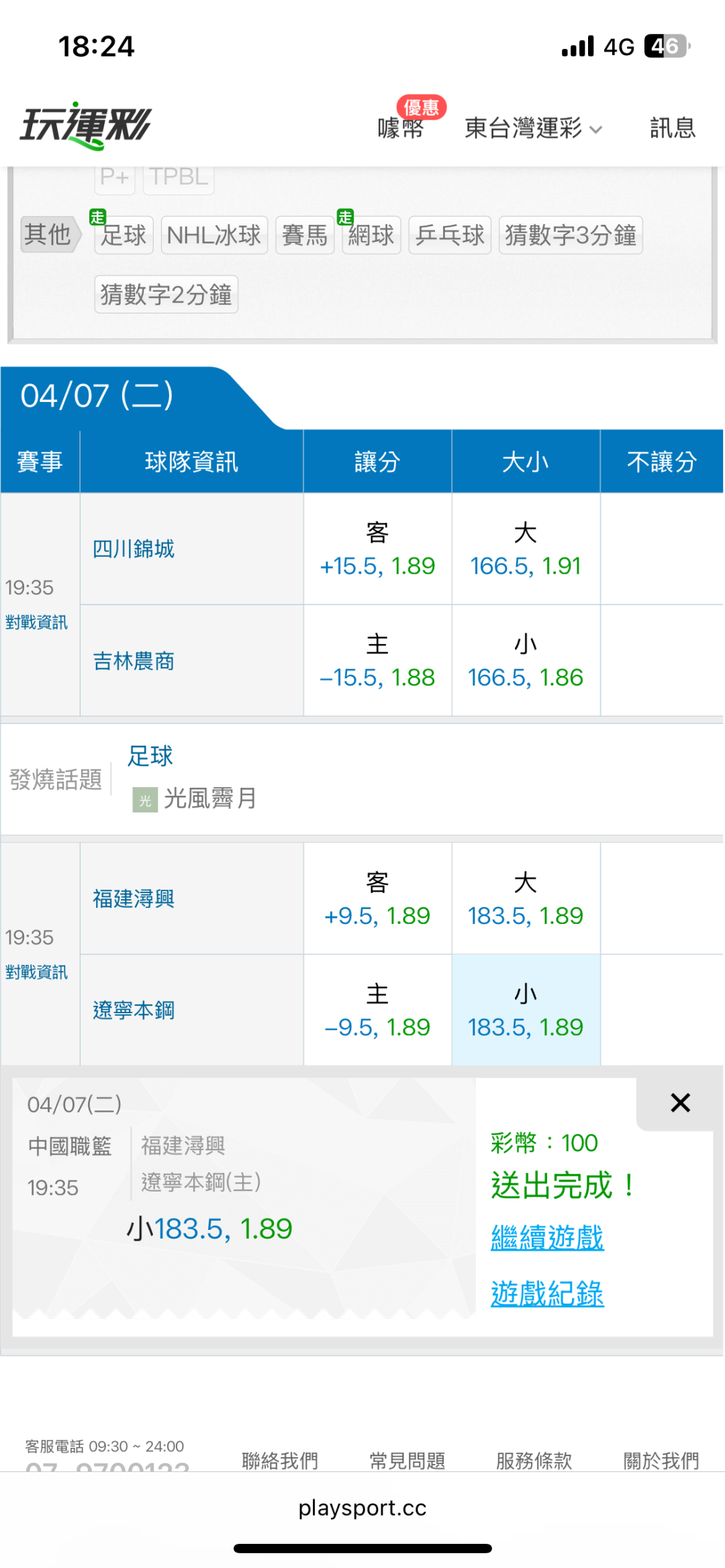725x1568 pixels.
Task: Toggle 四川錦城 客 +15.5 spread bet
Action: point(377,550)
